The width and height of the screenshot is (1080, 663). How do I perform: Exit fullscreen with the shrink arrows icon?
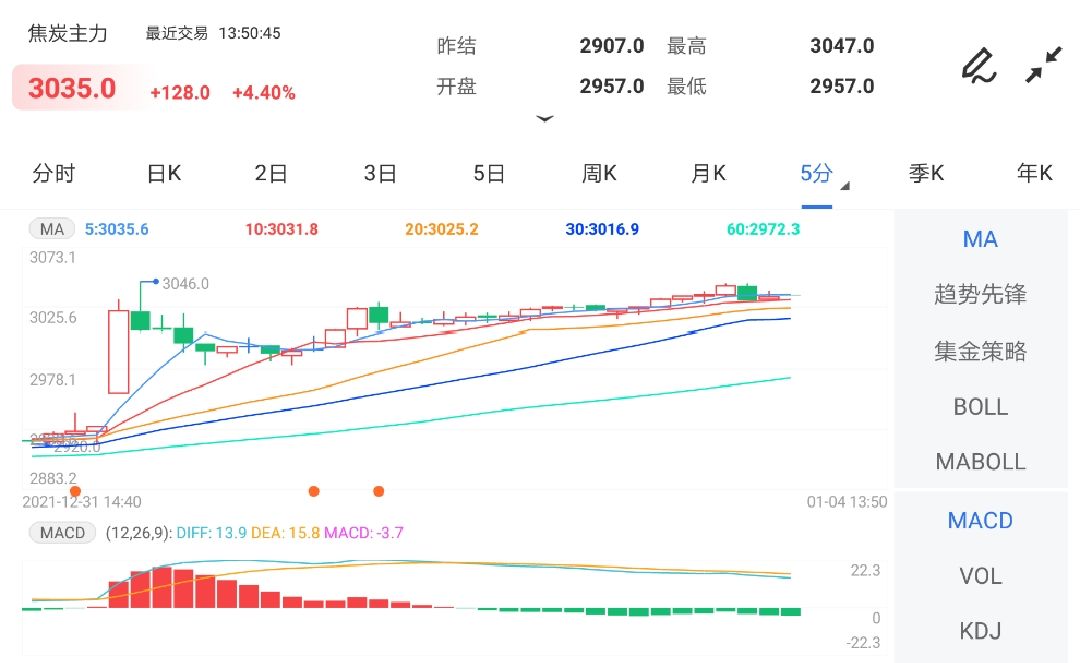1043,65
